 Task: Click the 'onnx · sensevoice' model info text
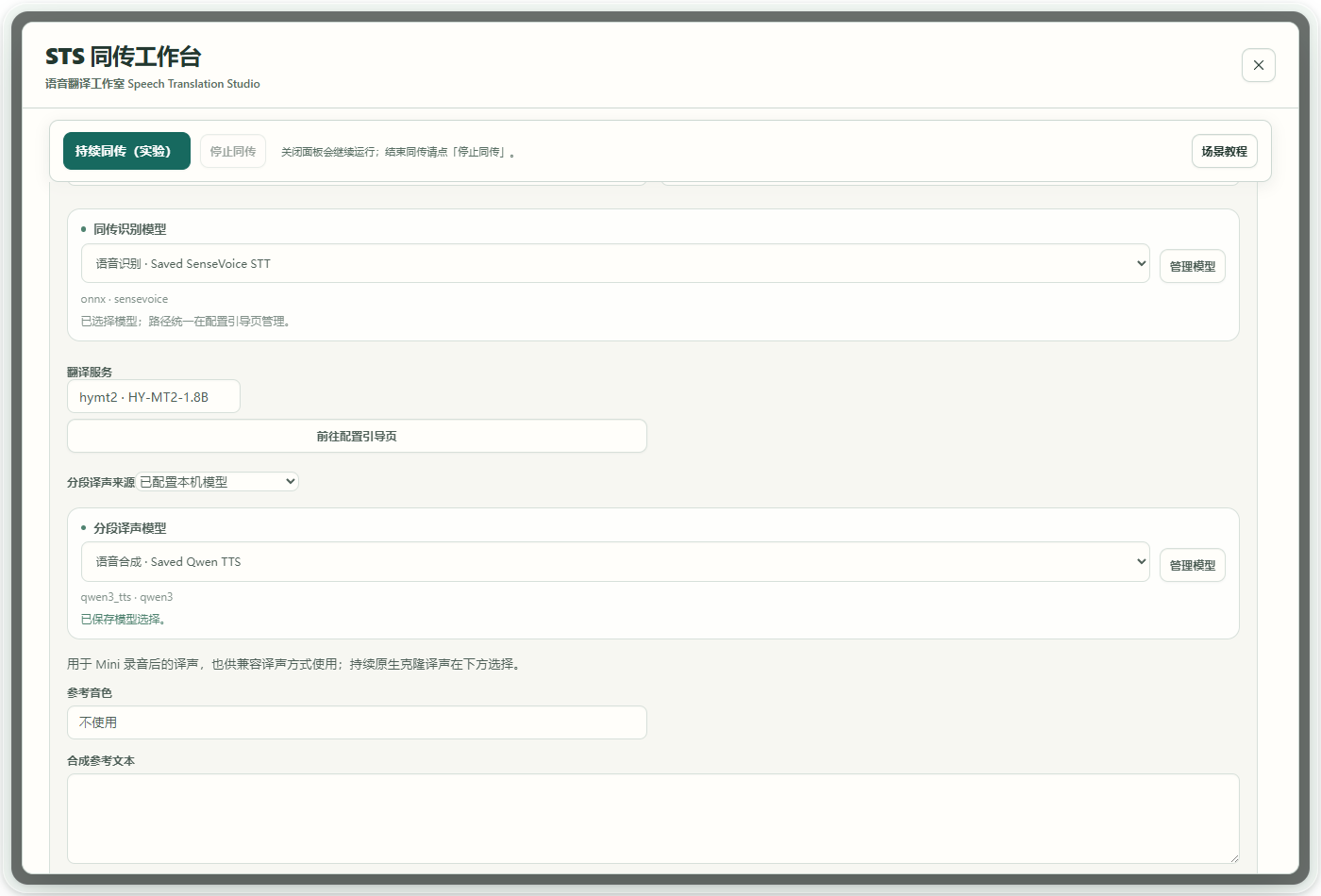tap(125, 299)
